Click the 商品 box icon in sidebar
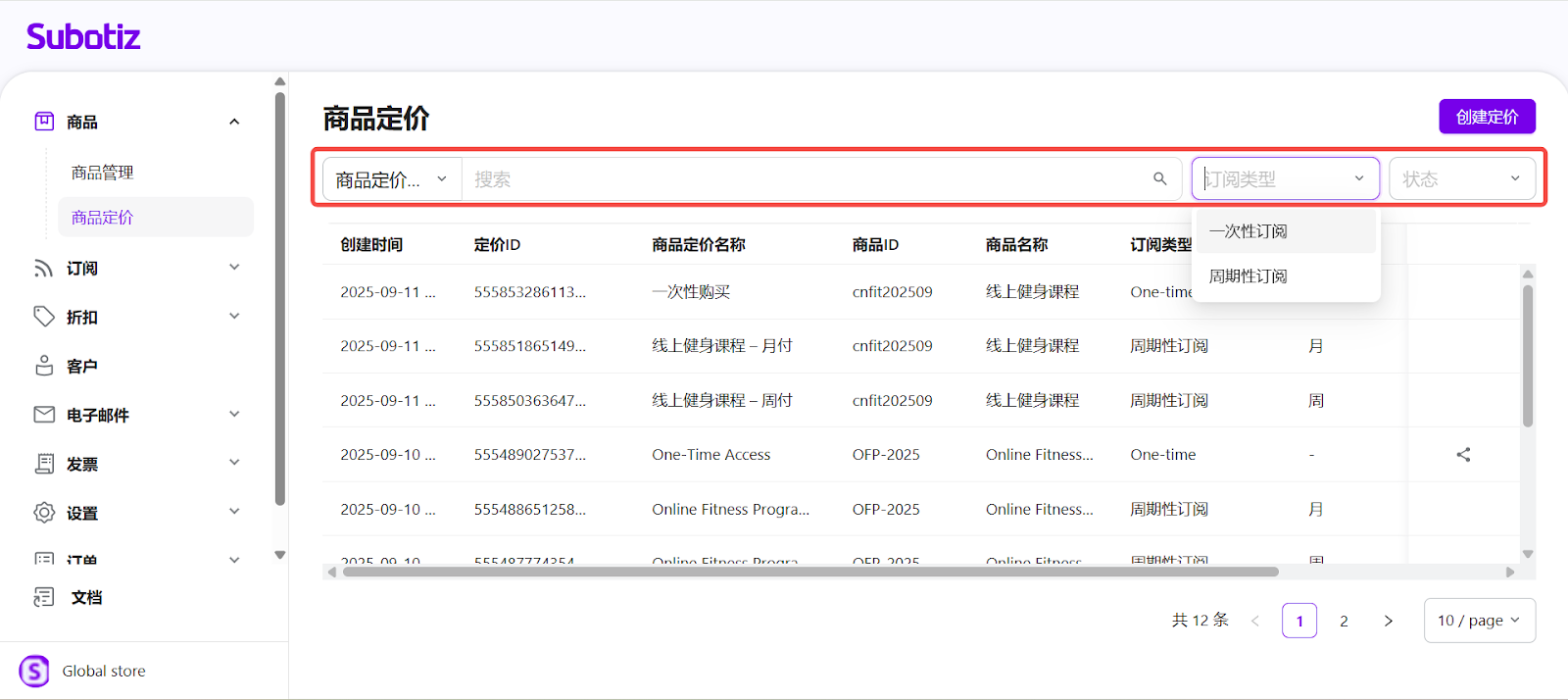 click(44, 122)
